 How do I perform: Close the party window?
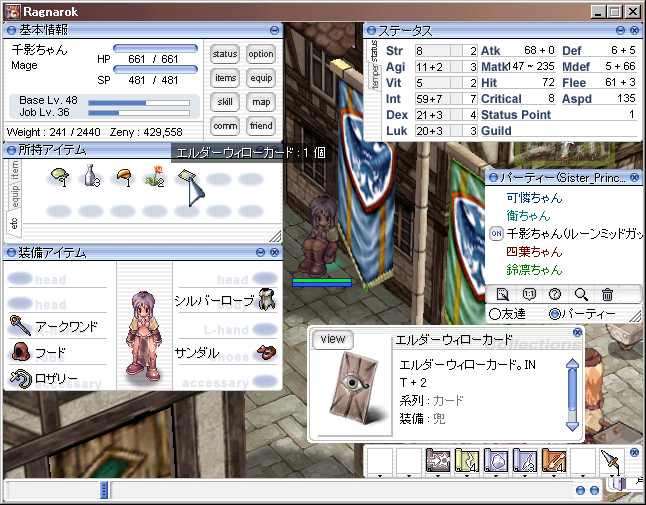coord(634,178)
